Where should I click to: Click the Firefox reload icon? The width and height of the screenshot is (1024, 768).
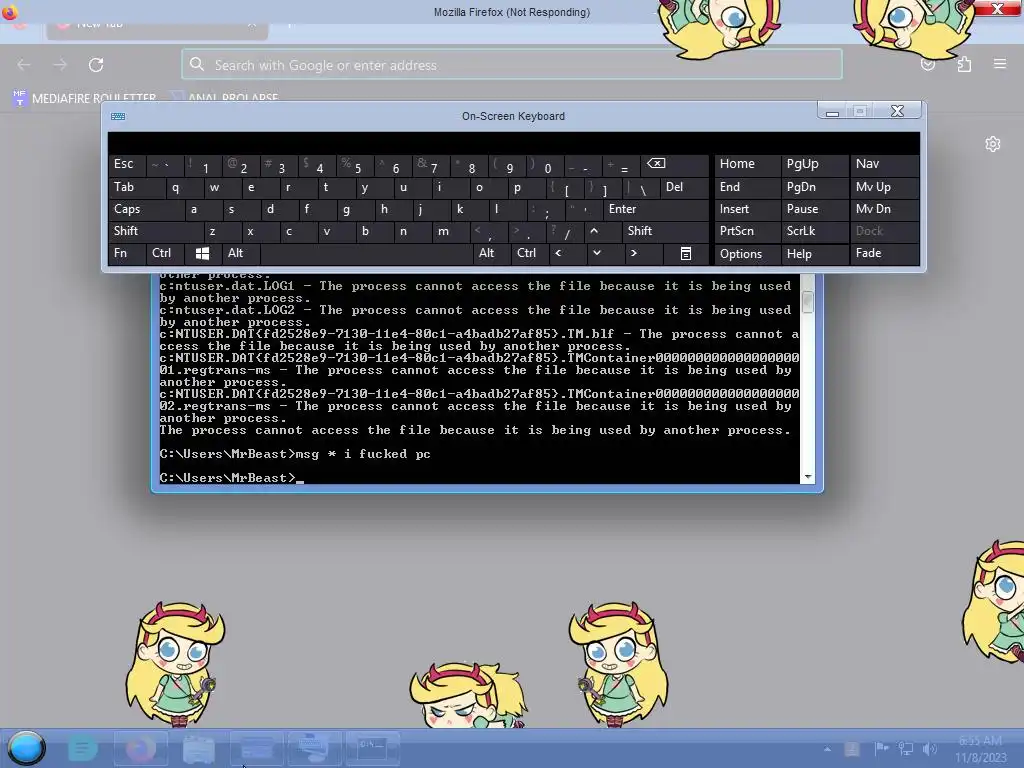(96, 65)
